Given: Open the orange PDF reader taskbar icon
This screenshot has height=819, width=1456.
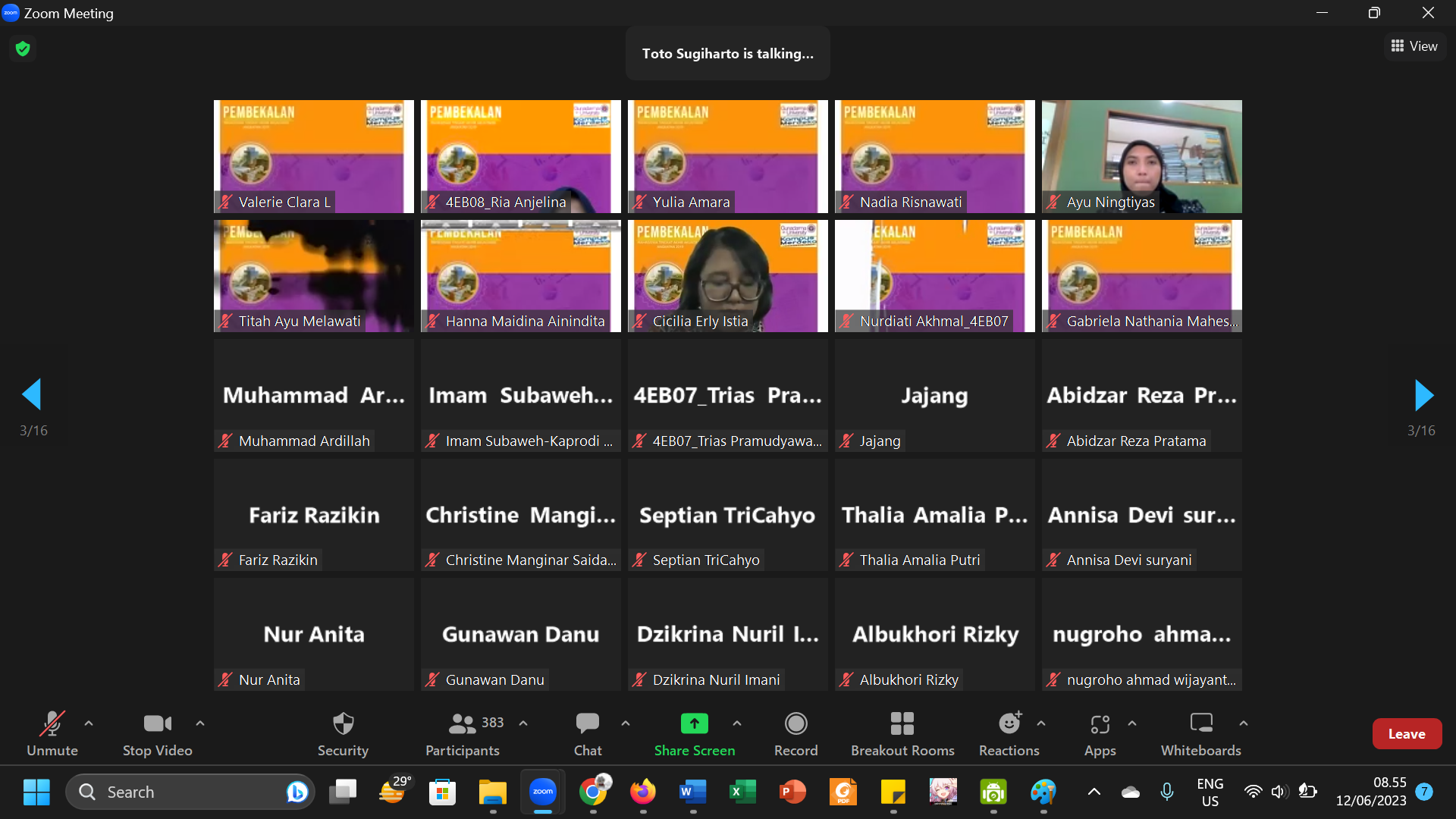Looking at the screenshot, I should pos(843,792).
